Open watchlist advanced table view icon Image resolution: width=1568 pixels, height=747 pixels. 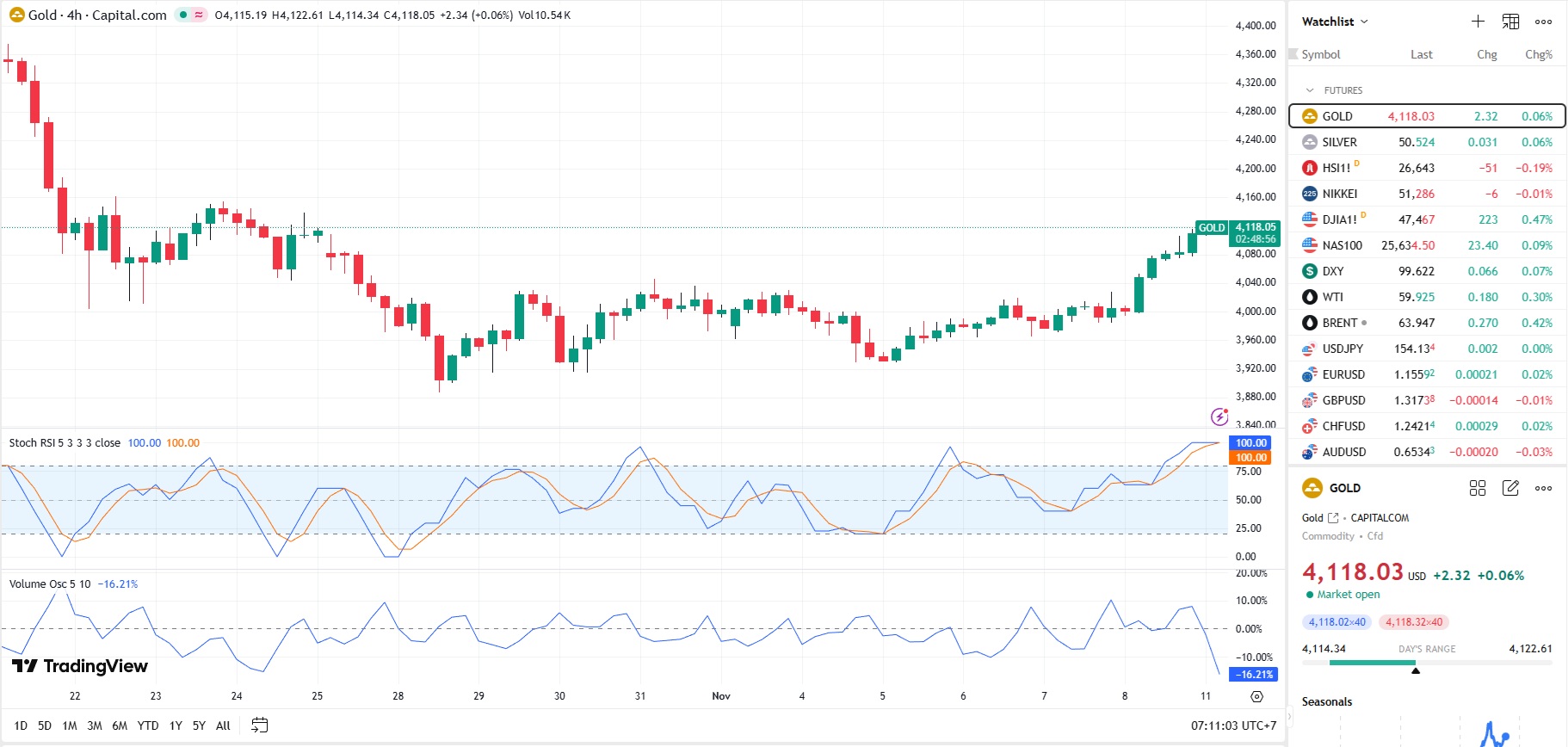pyautogui.click(x=1510, y=22)
